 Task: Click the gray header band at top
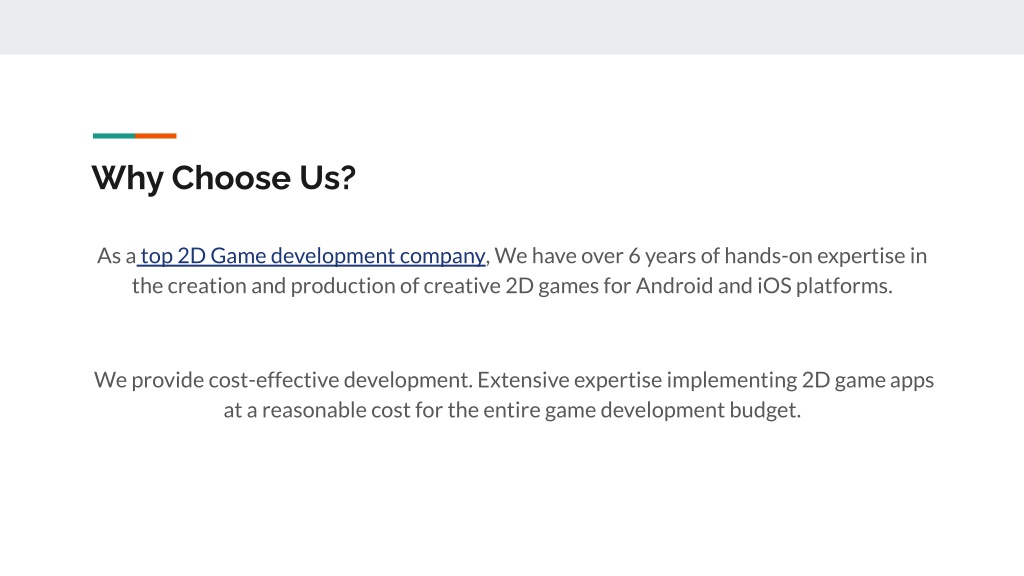512,27
